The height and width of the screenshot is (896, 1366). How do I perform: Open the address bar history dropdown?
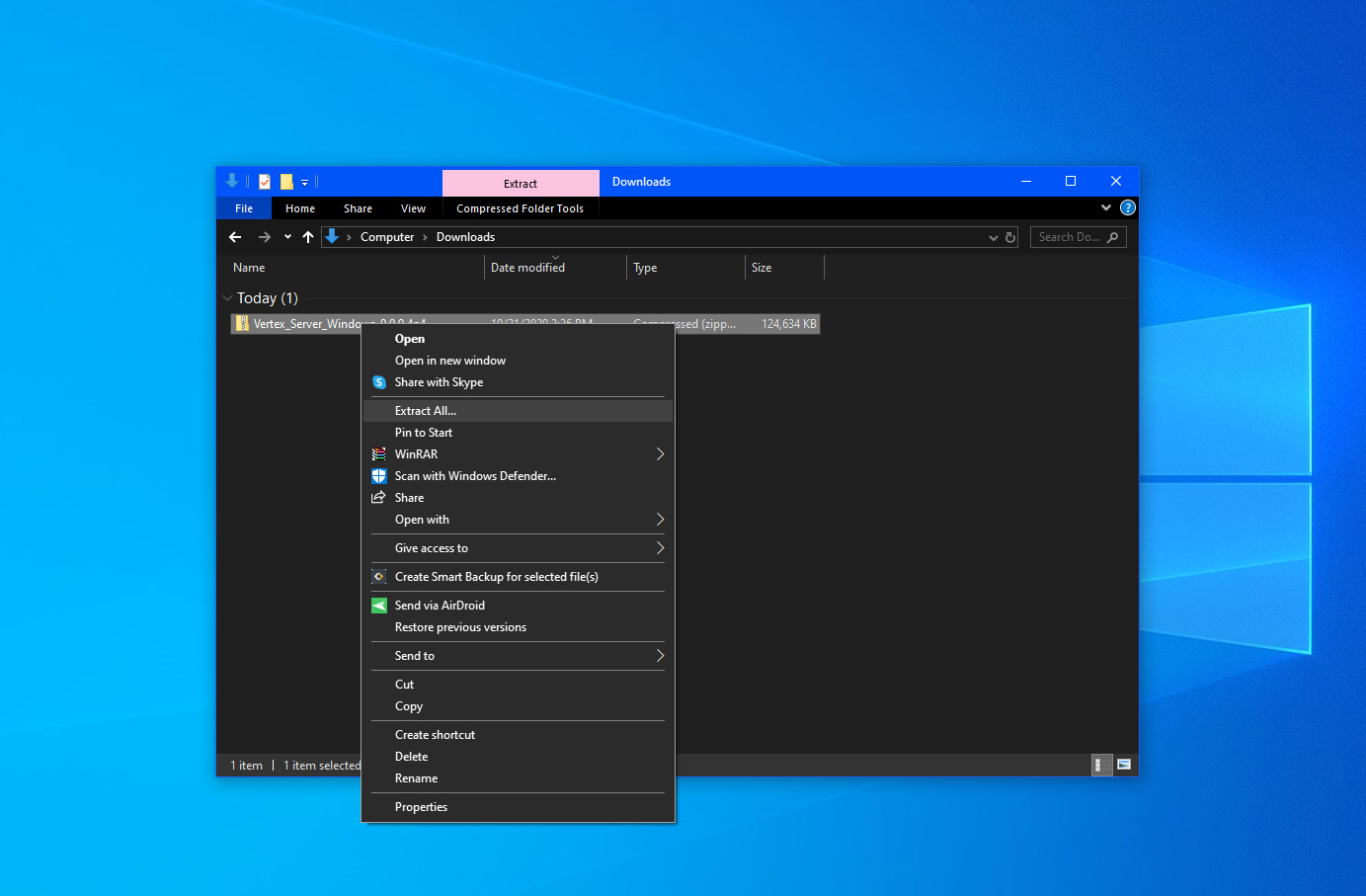pos(993,237)
